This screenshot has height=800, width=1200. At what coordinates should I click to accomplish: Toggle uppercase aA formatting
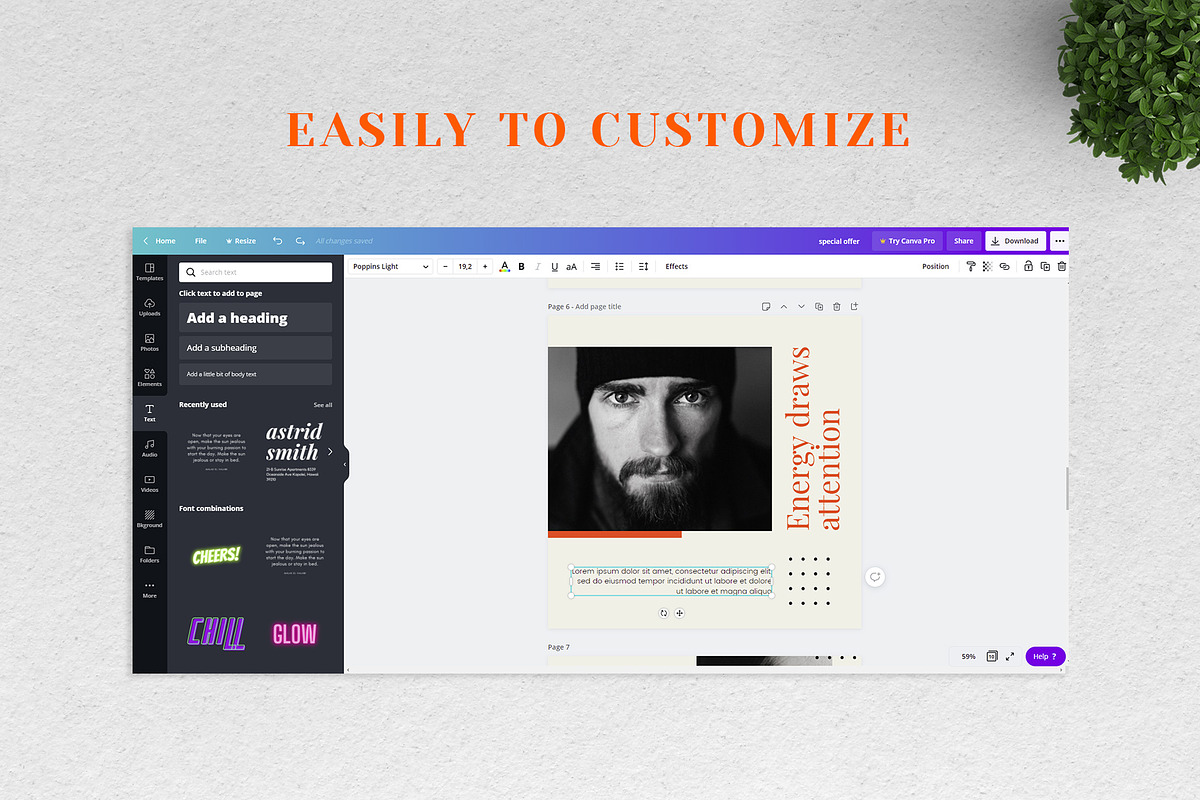click(572, 267)
